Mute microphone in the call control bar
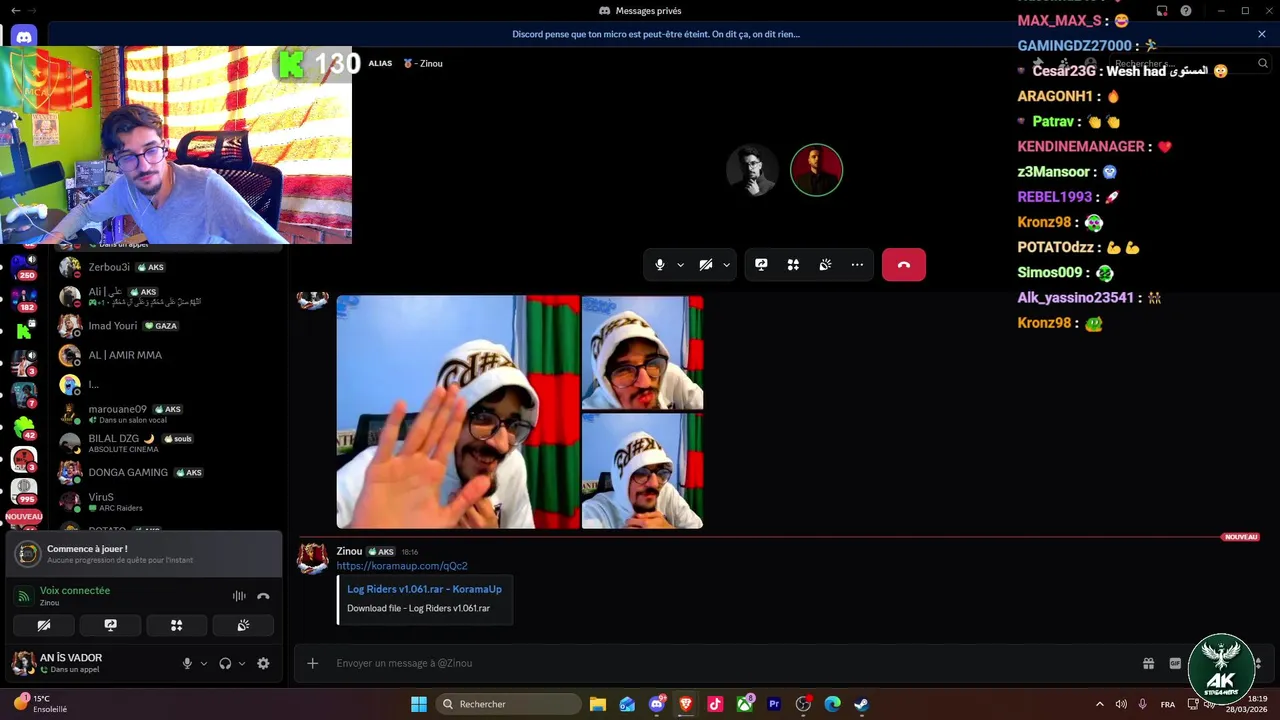 pyautogui.click(x=659, y=265)
